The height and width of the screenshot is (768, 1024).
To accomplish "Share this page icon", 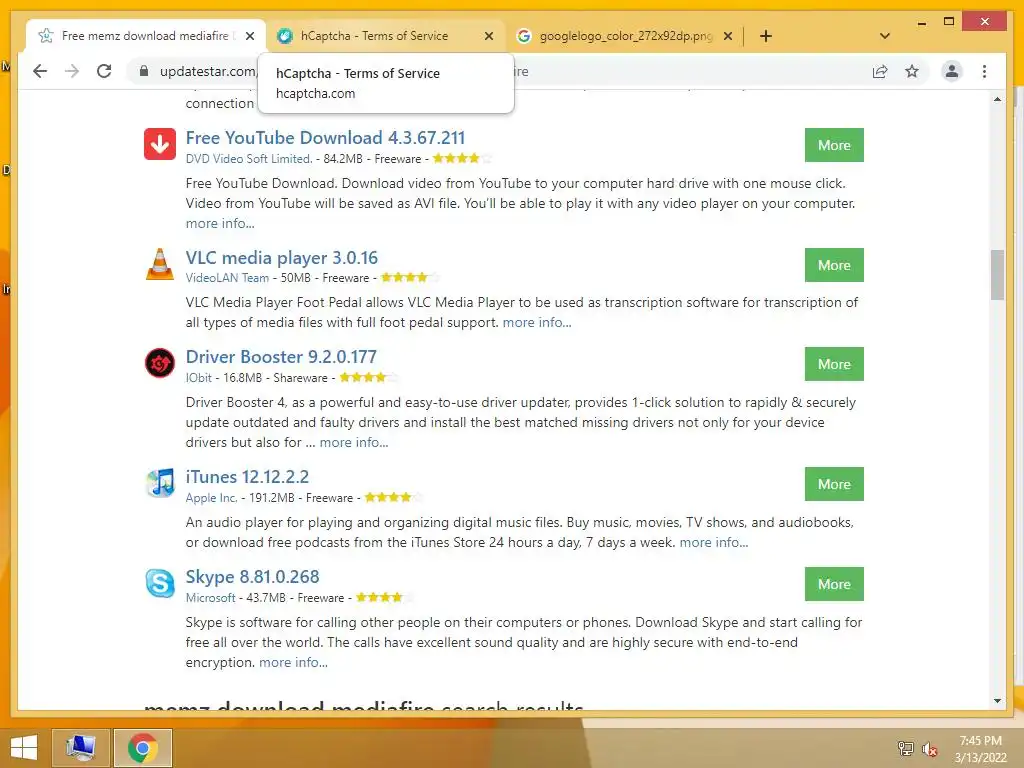I will point(880,71).
